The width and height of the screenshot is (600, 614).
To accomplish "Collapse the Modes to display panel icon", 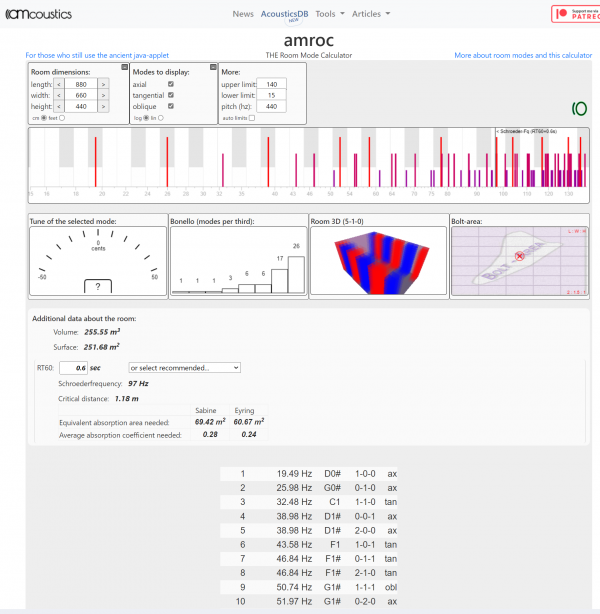I will point(211,68).
